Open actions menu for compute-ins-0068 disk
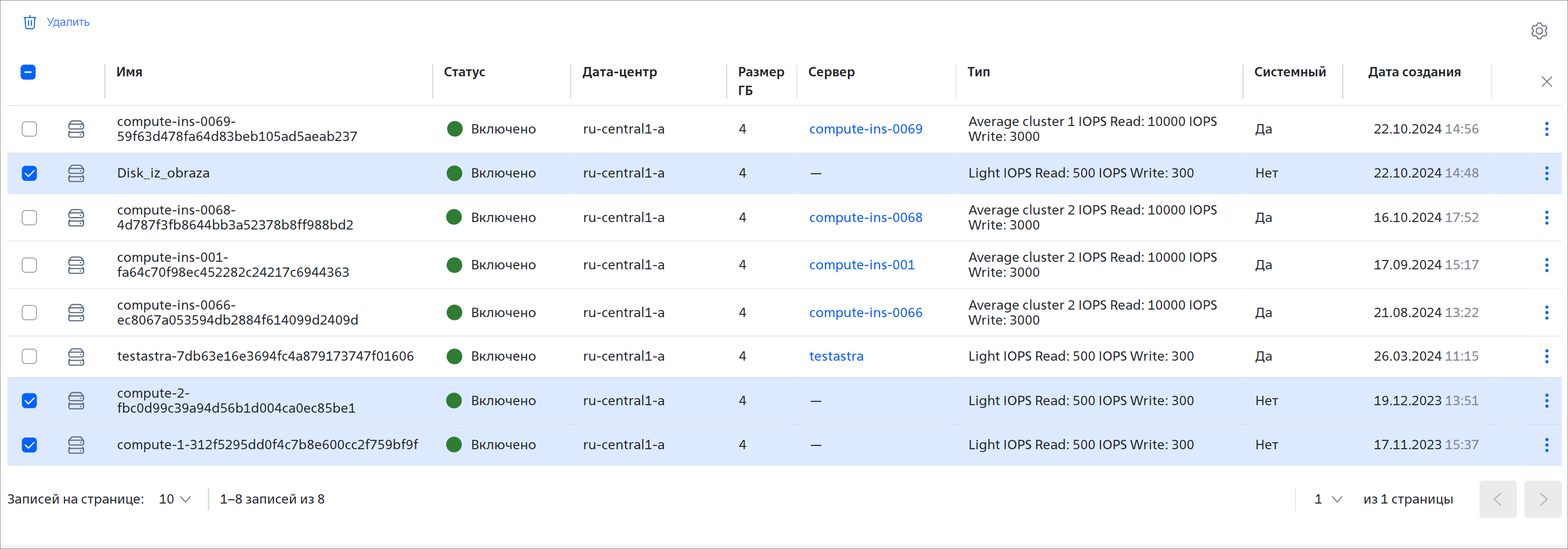 [1546, 217]
